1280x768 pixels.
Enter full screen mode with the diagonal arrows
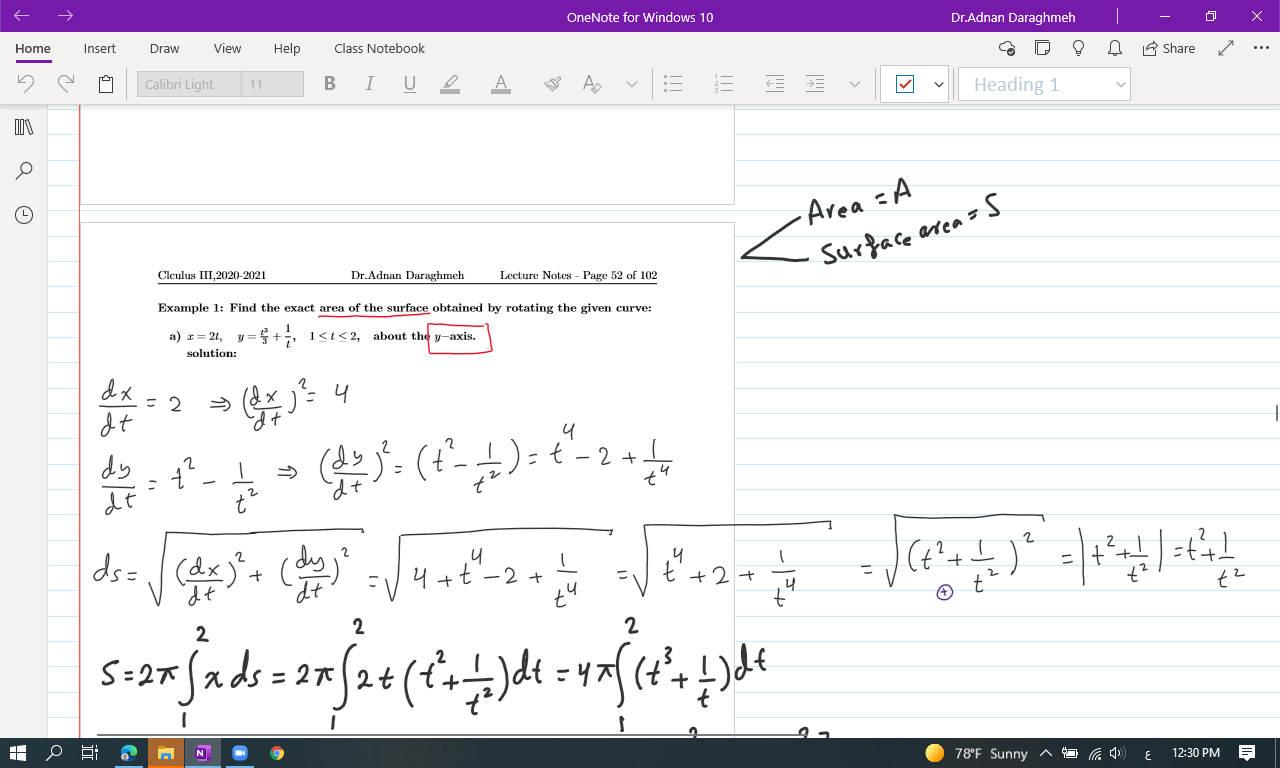1226,48
